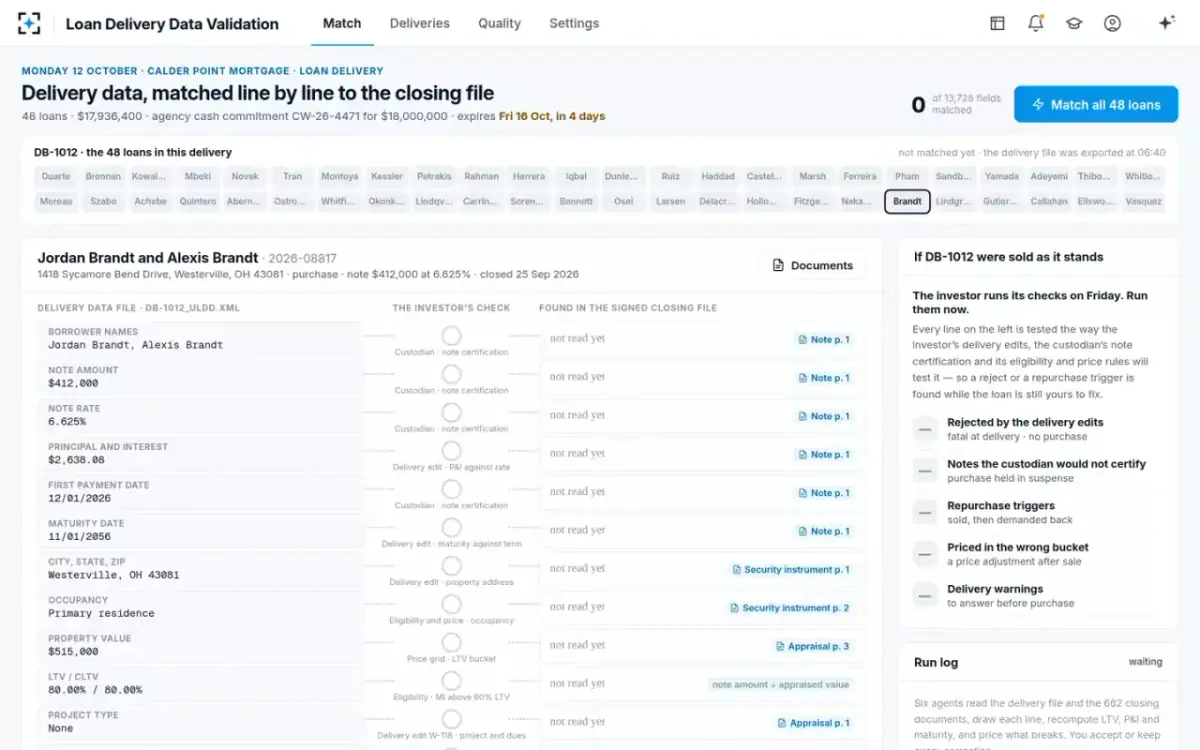The height and width of the screenshot is (750, 1200).
Task: Open Note p. 1 for Note Rate row
Action: coord(824,416)
